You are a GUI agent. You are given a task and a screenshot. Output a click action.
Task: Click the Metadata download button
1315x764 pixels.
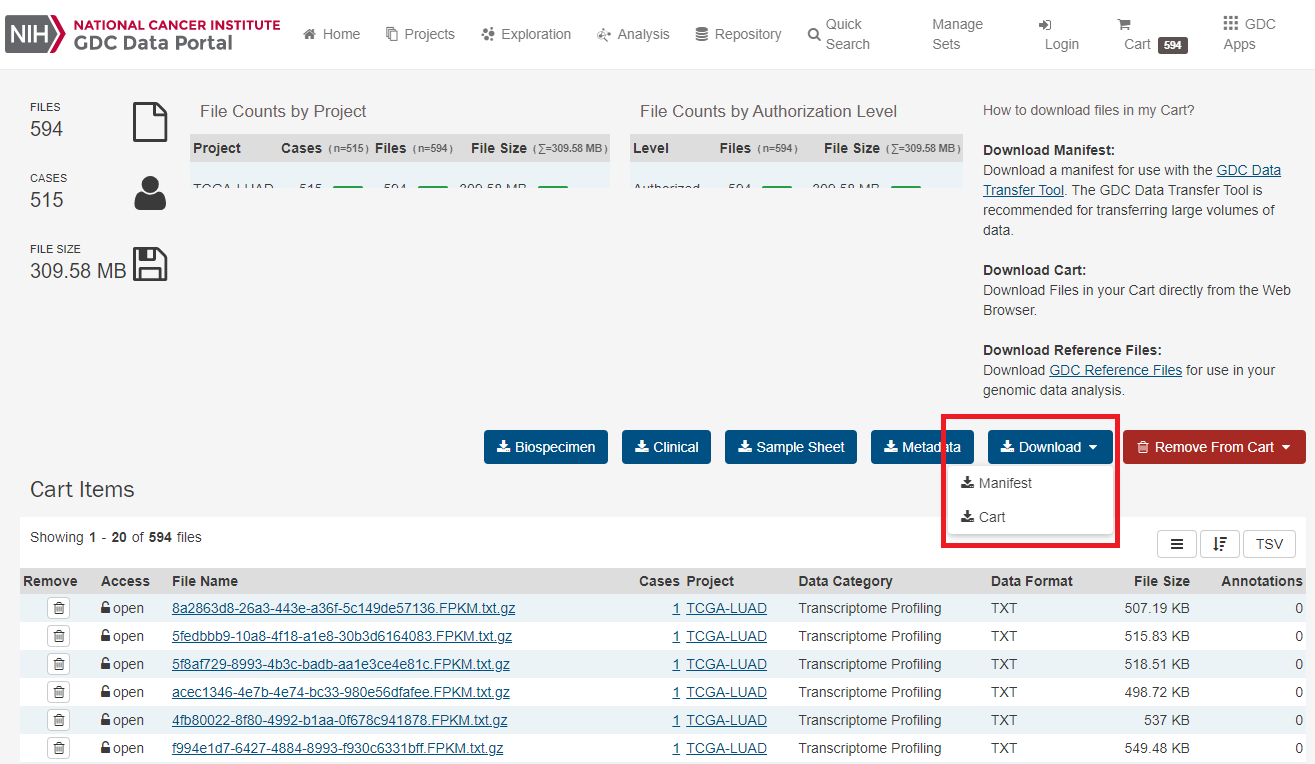click(x=923, y=447)
